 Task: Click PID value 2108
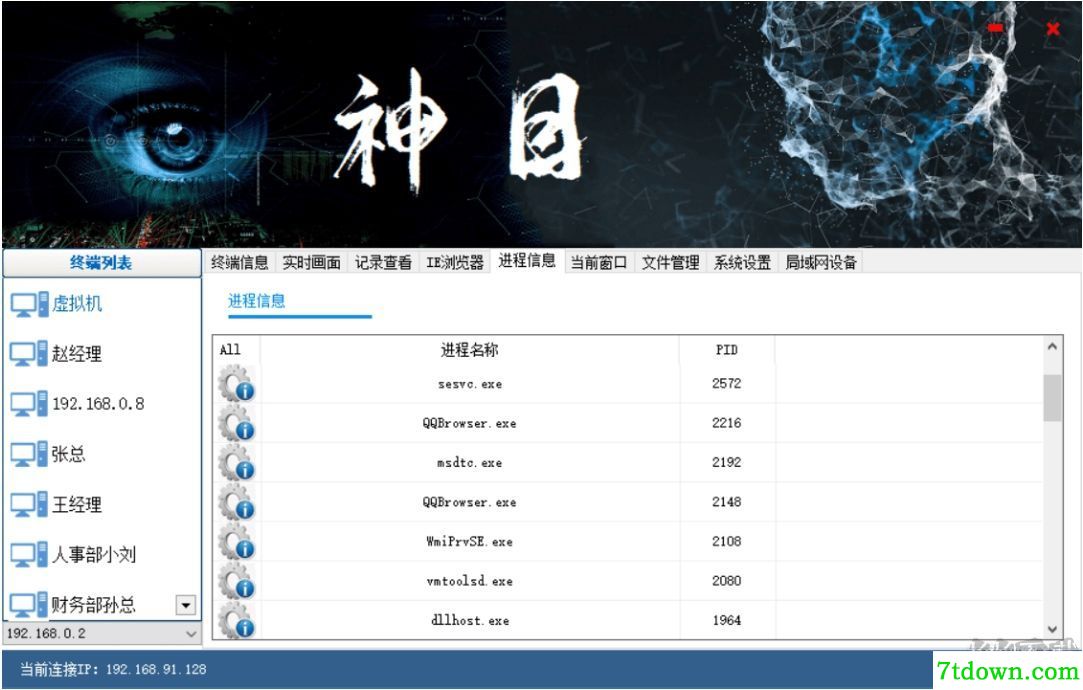click(727, 542)
